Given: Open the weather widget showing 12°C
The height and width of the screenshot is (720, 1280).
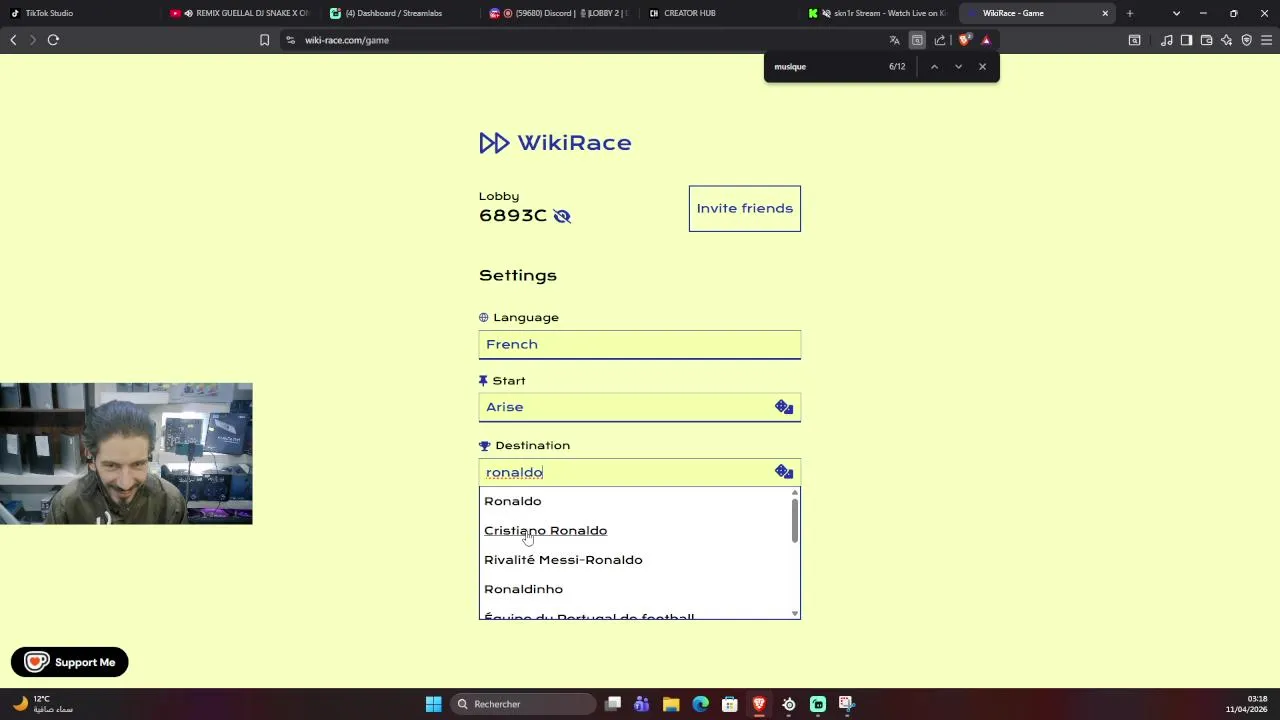Looking at the screenshot, I should (42, 704).
